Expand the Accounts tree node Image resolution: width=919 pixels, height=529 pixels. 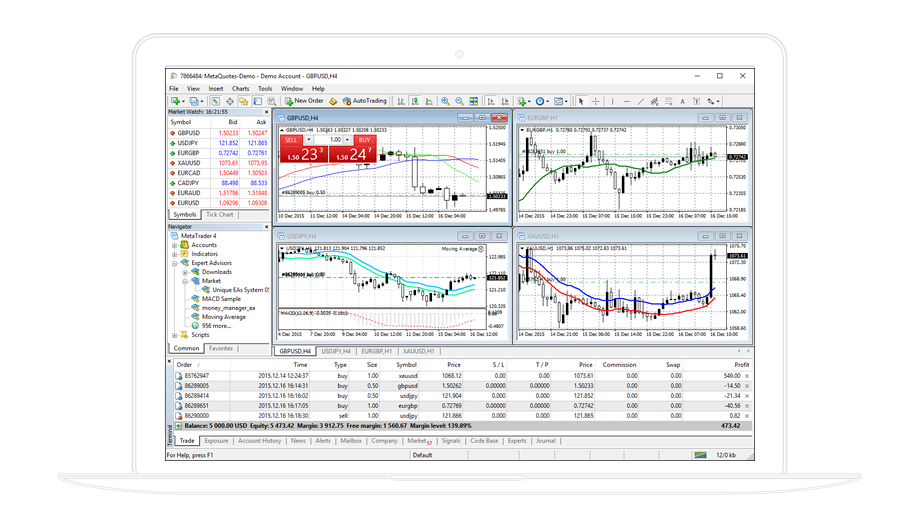point(175,245)
